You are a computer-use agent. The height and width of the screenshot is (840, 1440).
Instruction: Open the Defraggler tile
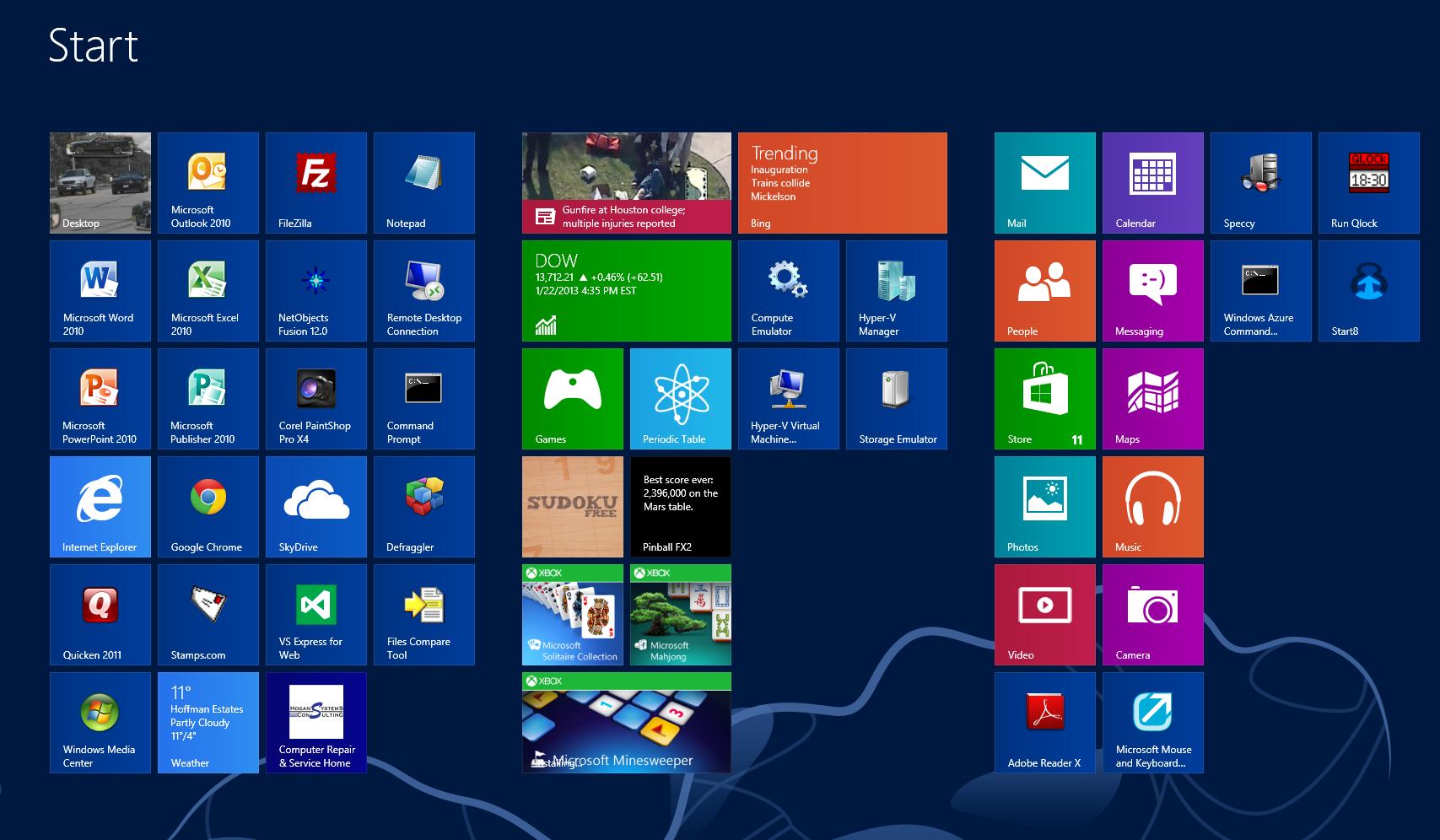point(423,506)
